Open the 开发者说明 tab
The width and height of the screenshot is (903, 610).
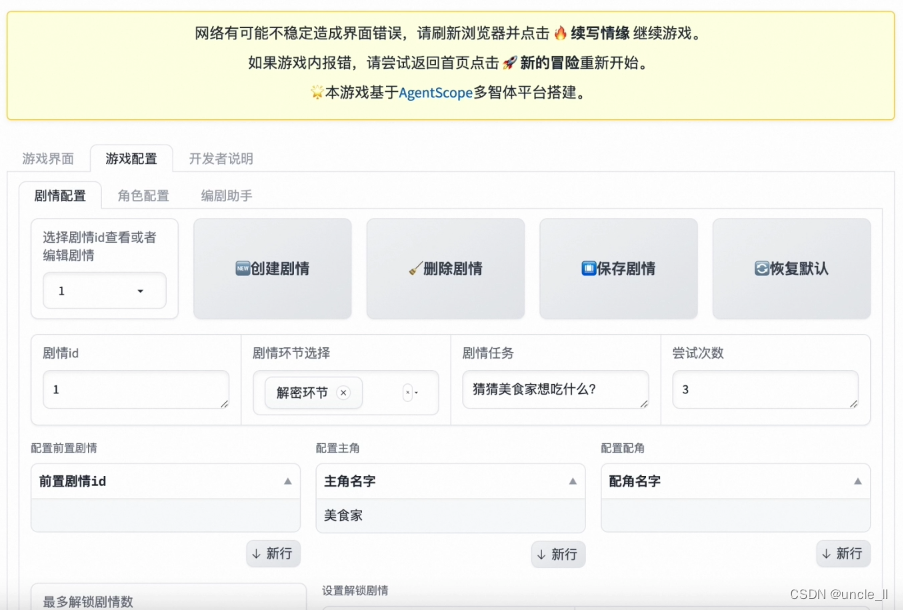(x=221, y=158)
